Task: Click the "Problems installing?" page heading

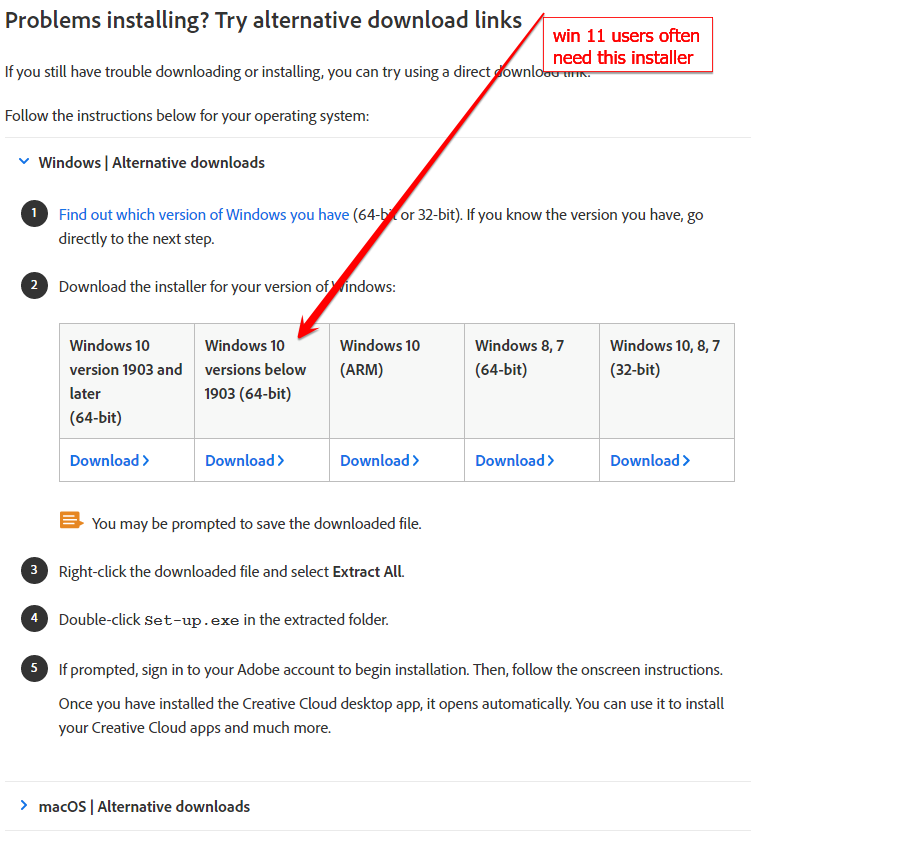Action: coord(264,20)
